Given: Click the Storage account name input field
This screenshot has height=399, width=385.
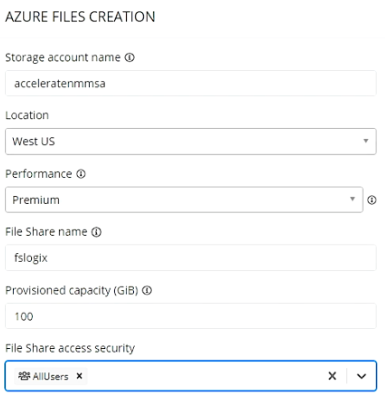Looking at the screenshot, I should (191, 83).
